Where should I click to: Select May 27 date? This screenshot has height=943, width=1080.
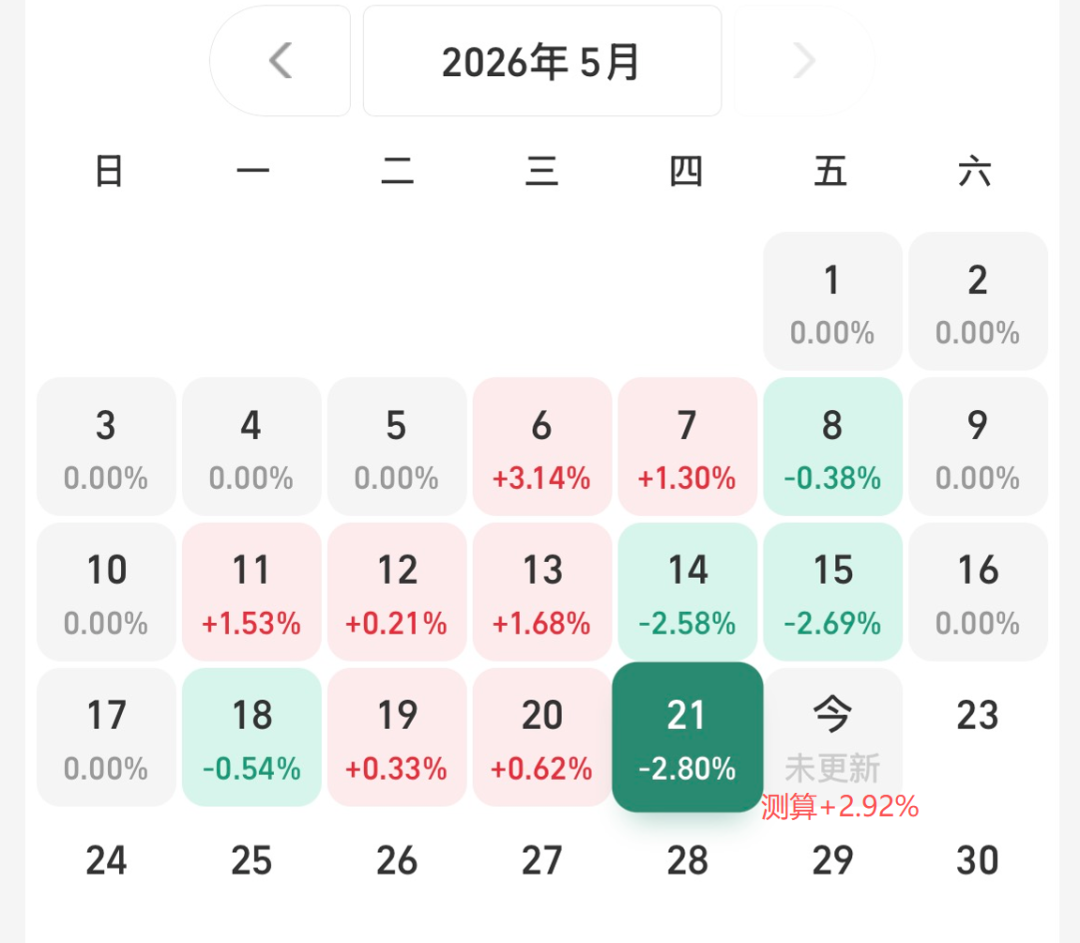click(542, 860)
